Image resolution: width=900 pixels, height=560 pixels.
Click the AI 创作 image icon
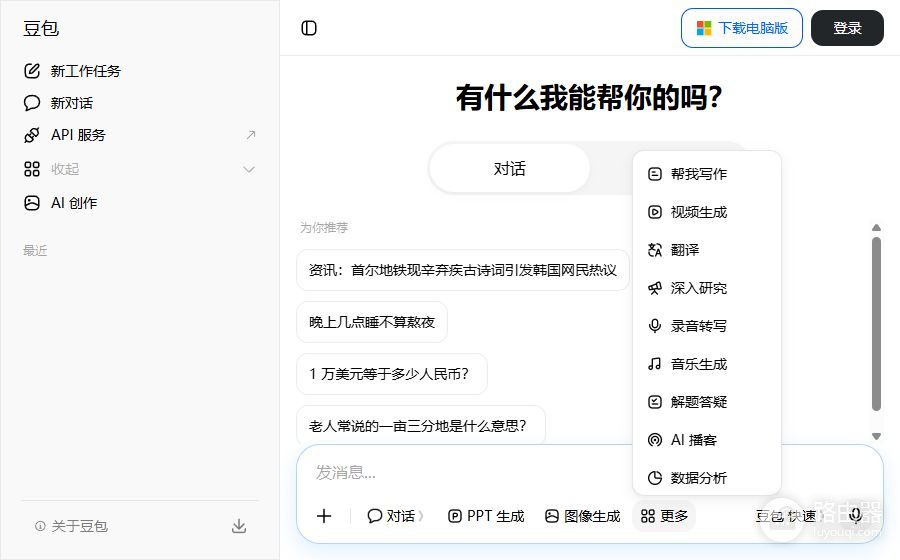(x=32, y=203)
